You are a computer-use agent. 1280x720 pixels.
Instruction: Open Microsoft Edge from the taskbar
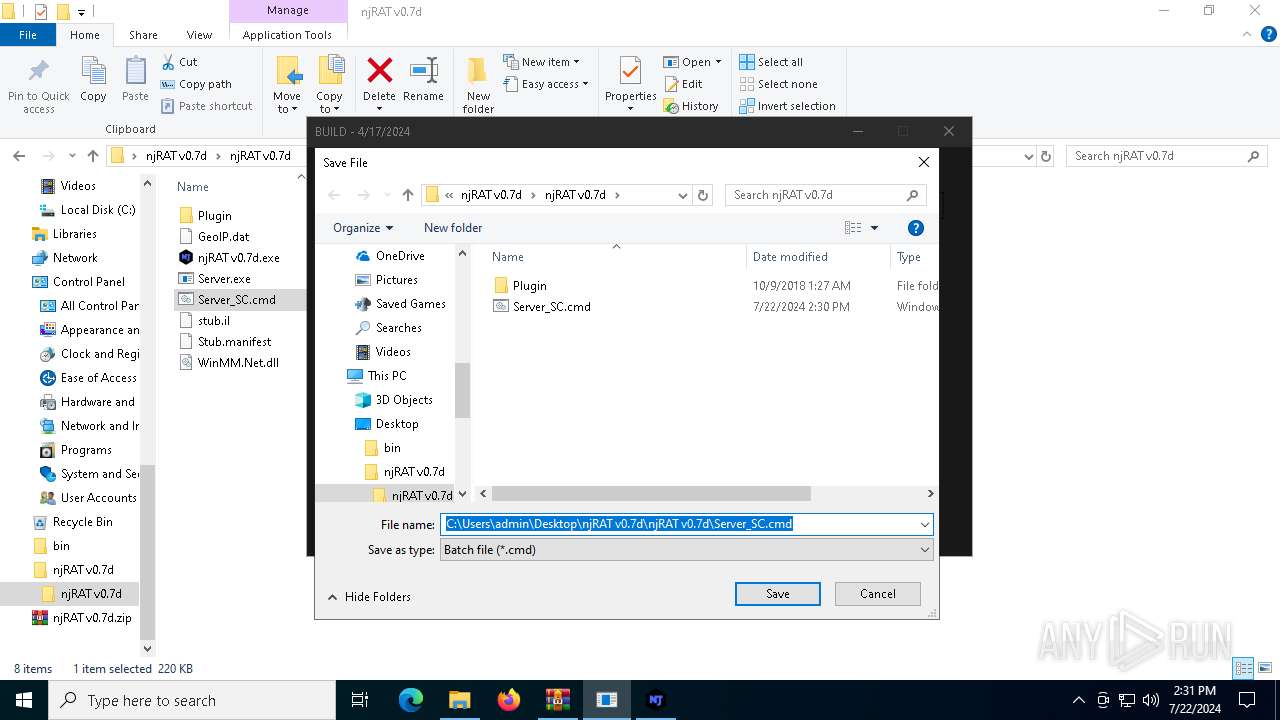(x=411, y=700)
